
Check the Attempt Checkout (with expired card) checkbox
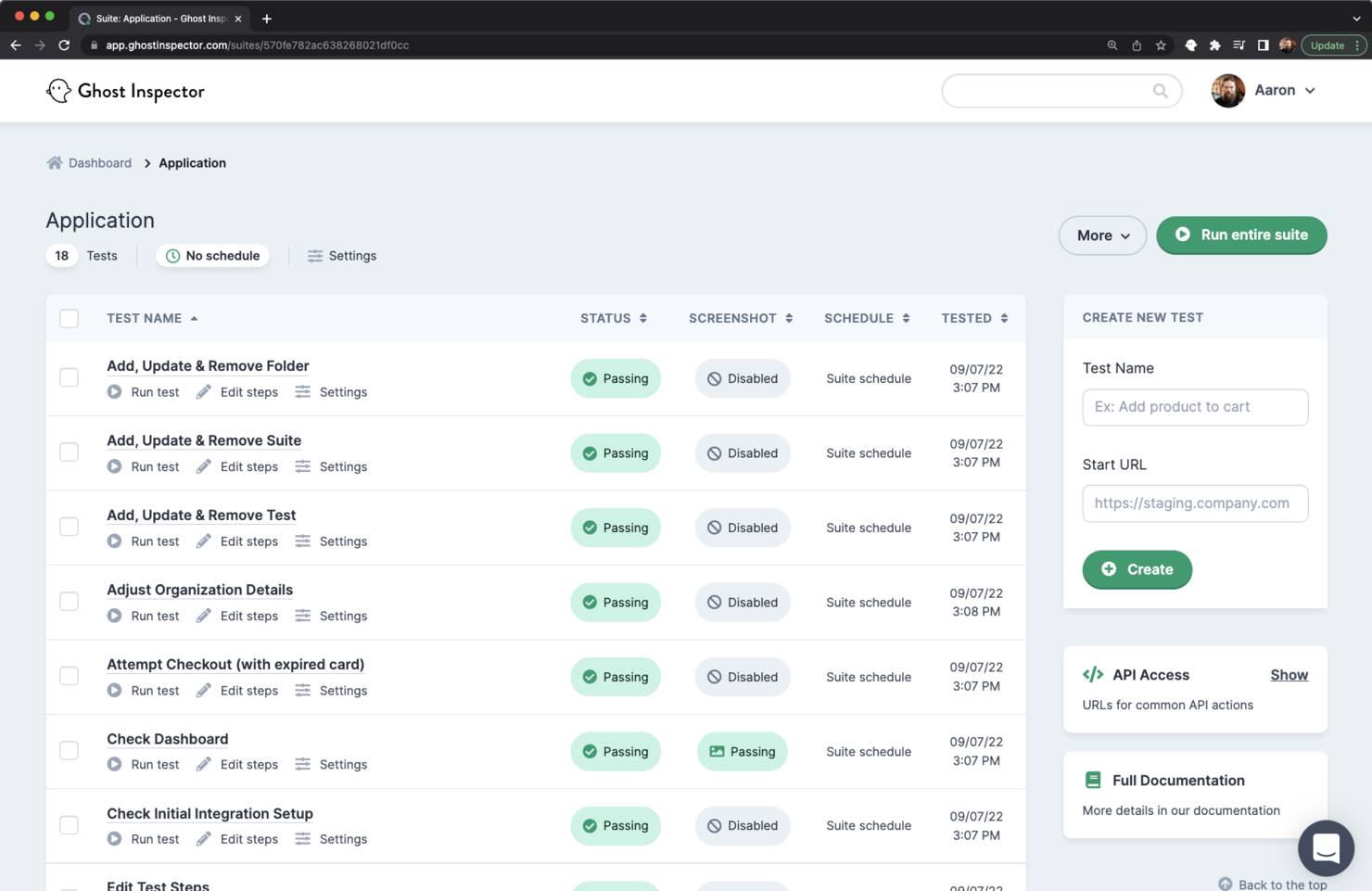point(70,676)
